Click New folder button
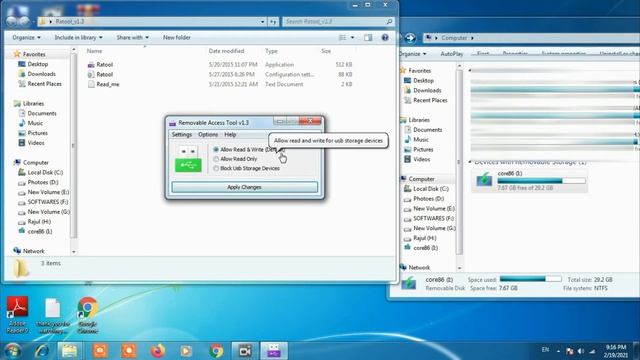Screen dimensions: 640x360 click(177, 38)
